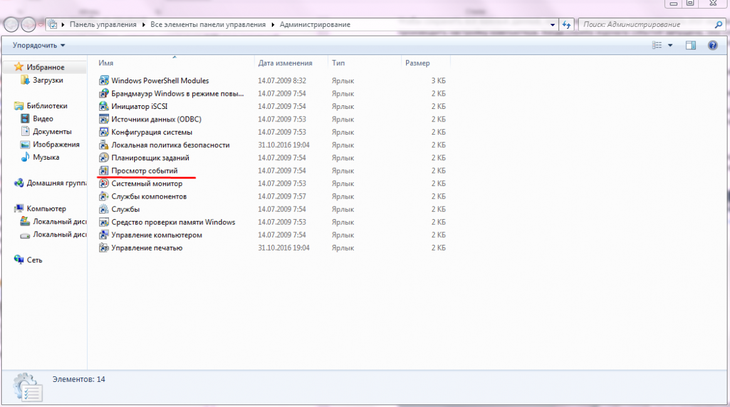The image size is (730, 407).
Task: Sort by the Дата изменения column header
Action: (x=291, y=63)
